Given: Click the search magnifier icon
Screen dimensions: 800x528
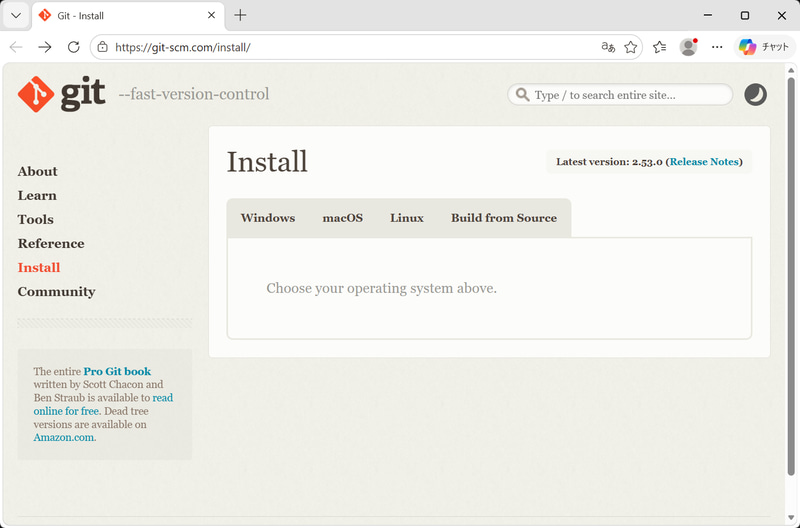Looking at the screenshot, I should [x=522, y=95].
